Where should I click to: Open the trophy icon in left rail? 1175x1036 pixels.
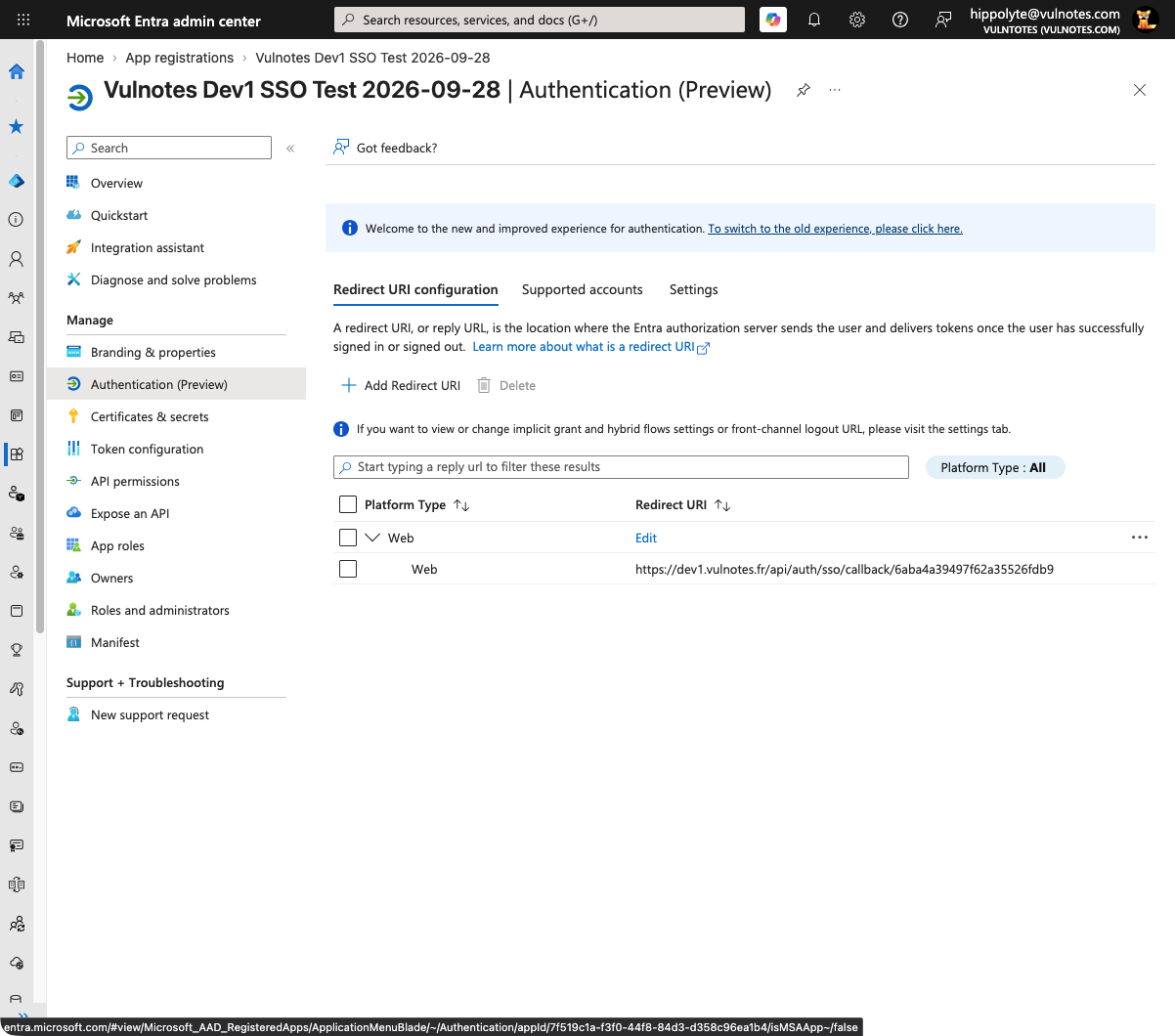(17, 650)
